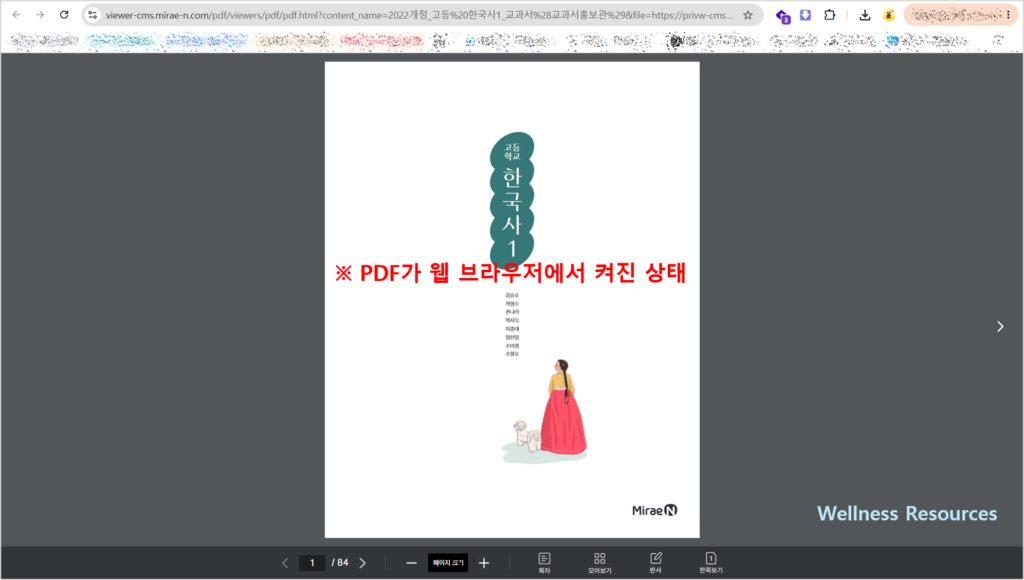Go to the previous page in bottom toolbar
The width and height of the screenshot is (1024, 580).
[285, 563]
